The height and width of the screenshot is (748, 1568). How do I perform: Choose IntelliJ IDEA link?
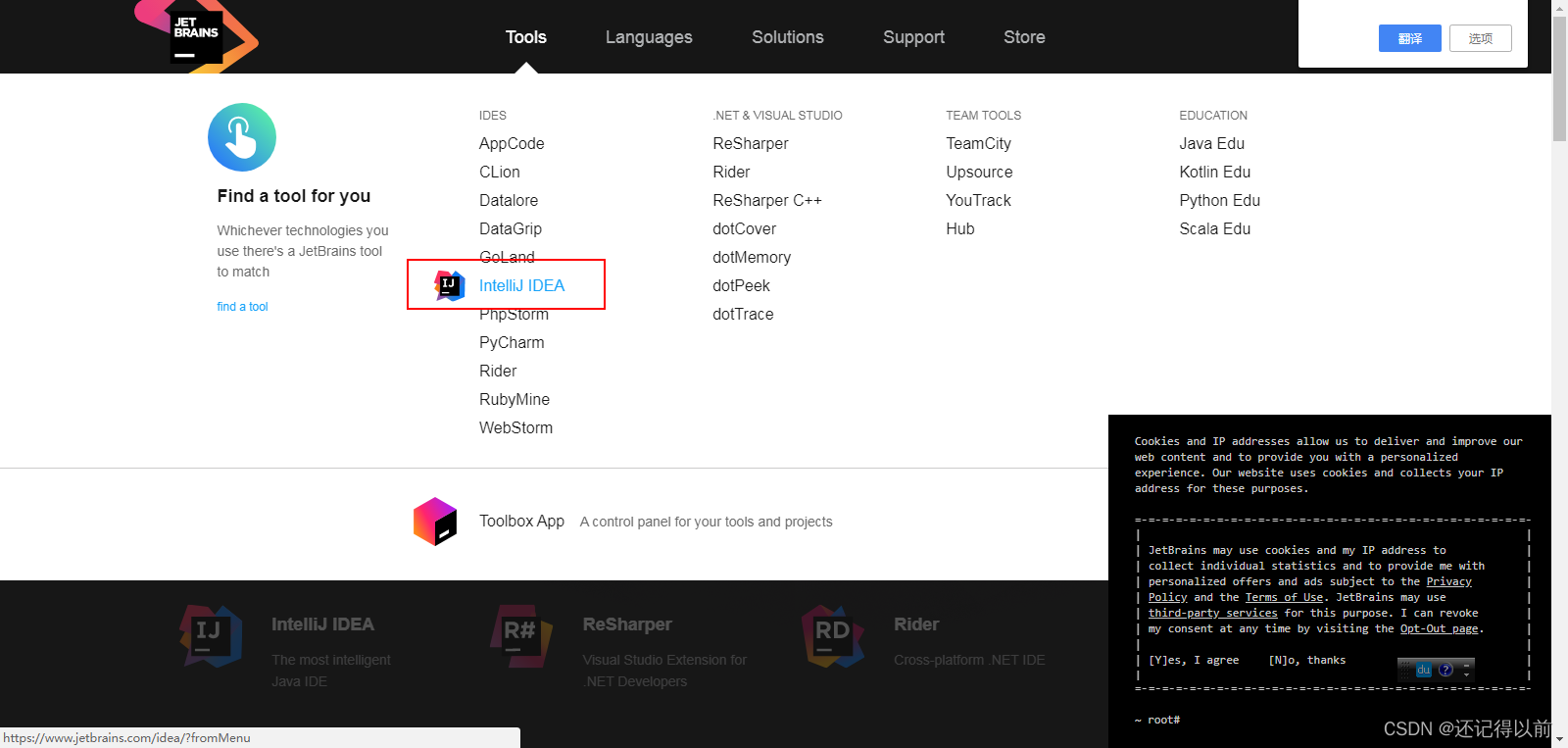pos(522,285)
